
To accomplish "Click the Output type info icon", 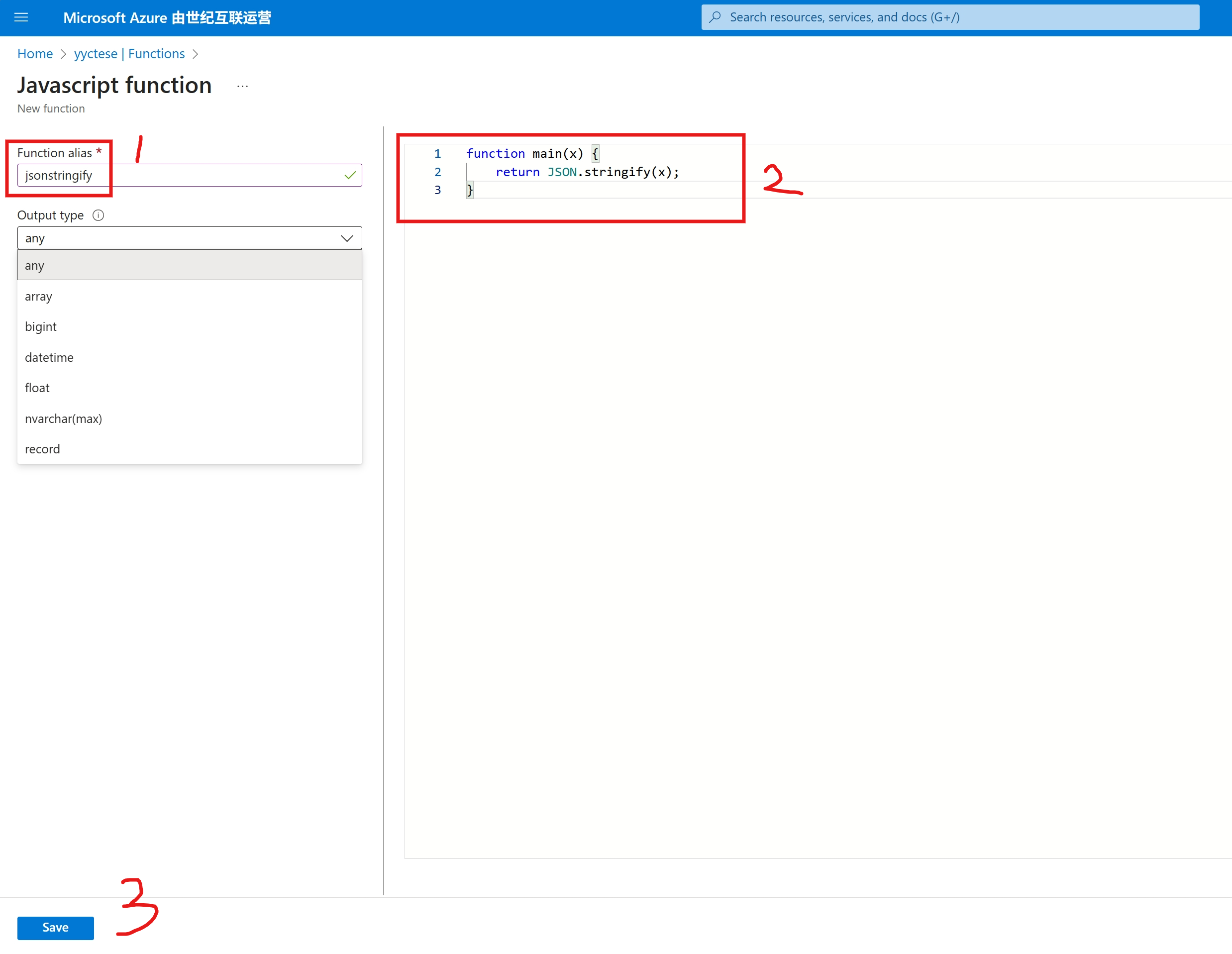I will (x=98, y=215).
